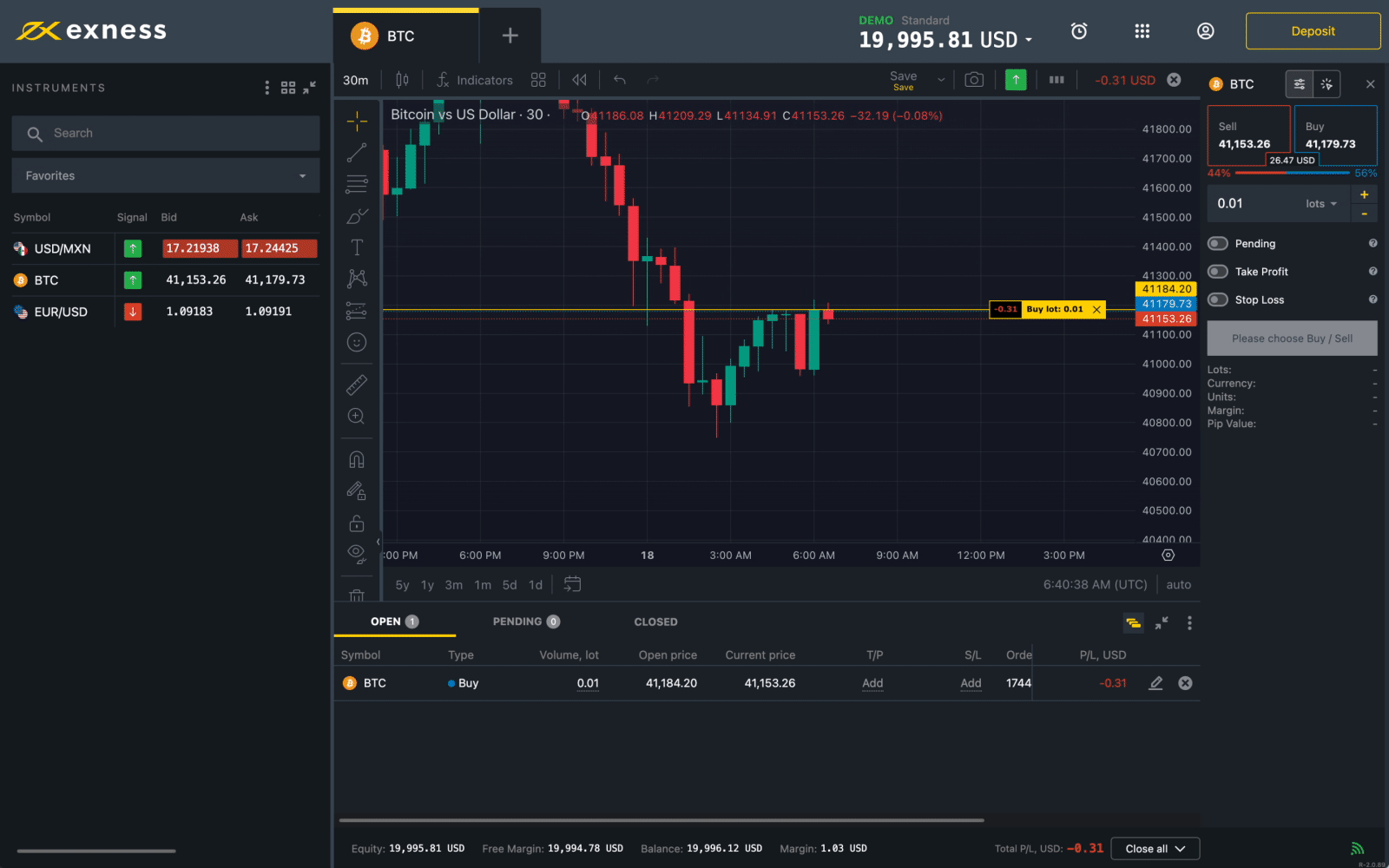Open the Save layout dropdown arrow

(941, 80)
